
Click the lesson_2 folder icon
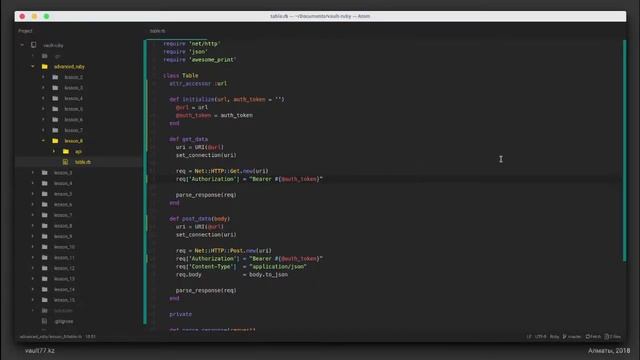point(55,77)
